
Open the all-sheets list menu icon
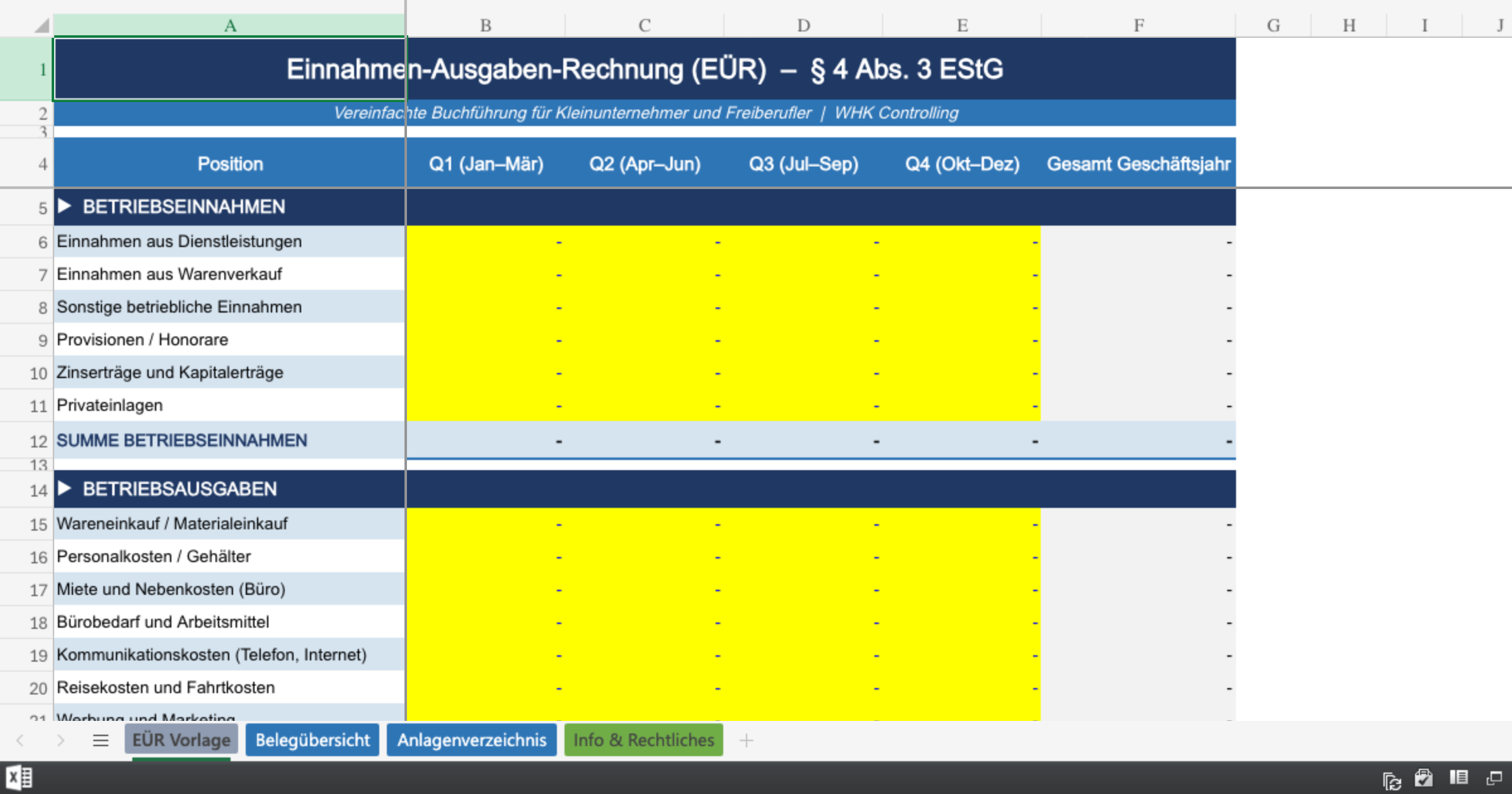(x=101, y=740)
